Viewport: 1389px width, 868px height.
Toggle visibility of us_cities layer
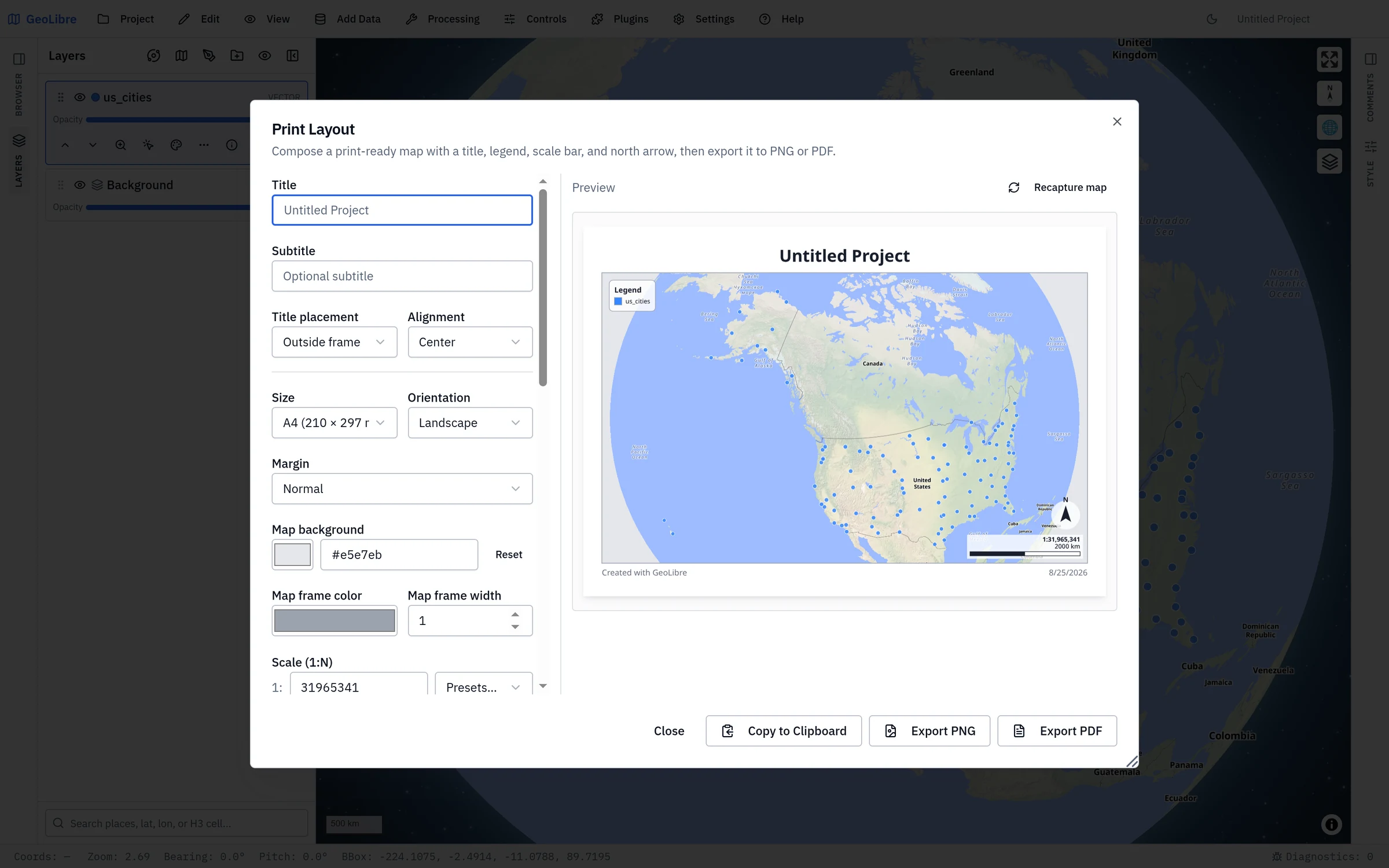coord(80,97)
